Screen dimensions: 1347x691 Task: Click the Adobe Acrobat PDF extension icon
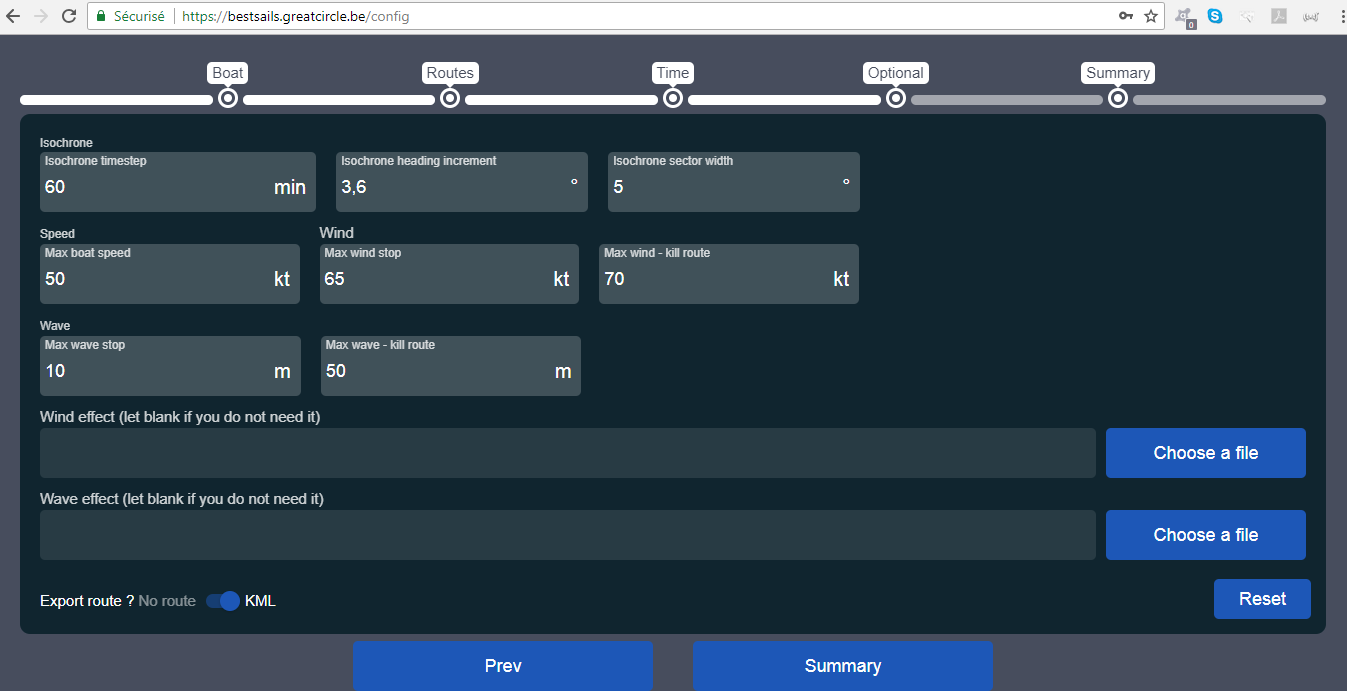click(1278, 16)
